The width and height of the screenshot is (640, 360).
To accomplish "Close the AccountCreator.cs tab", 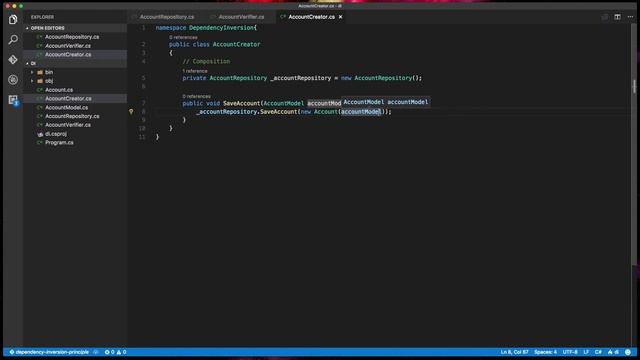I will pyautogui.click(x=340, y=17).
